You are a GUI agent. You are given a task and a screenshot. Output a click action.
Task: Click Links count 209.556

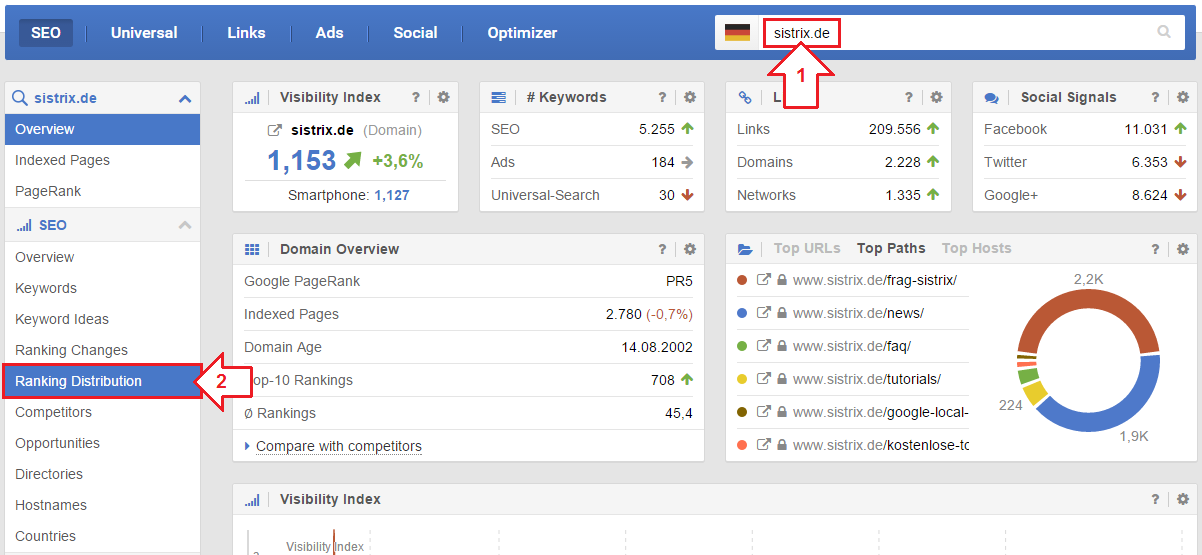pyautogui.click(x=895, y=129)
